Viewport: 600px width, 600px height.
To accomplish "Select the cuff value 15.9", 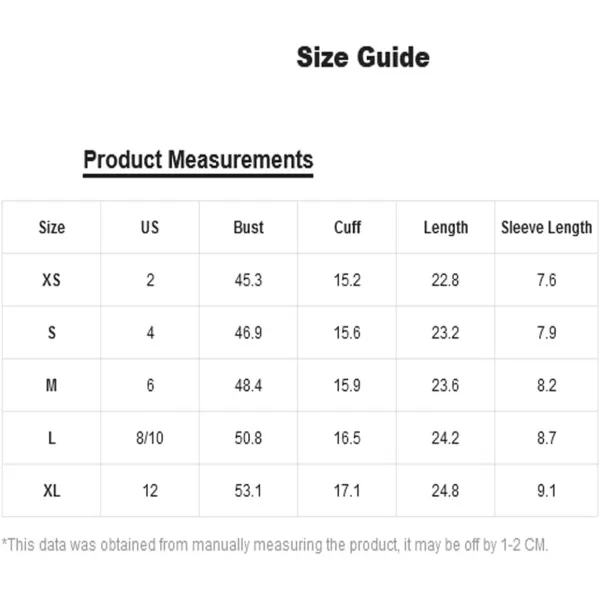I will [x=347, y=385].
